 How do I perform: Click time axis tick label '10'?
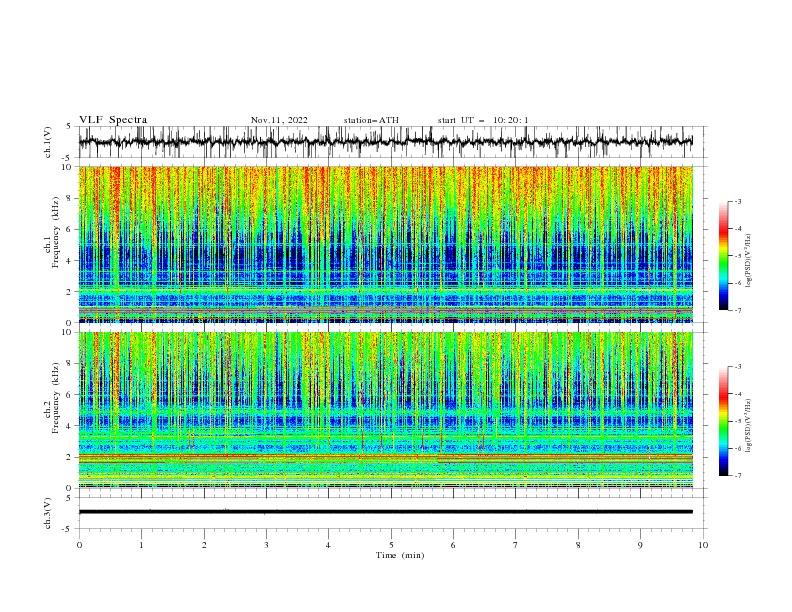click(x=703, y=545)
